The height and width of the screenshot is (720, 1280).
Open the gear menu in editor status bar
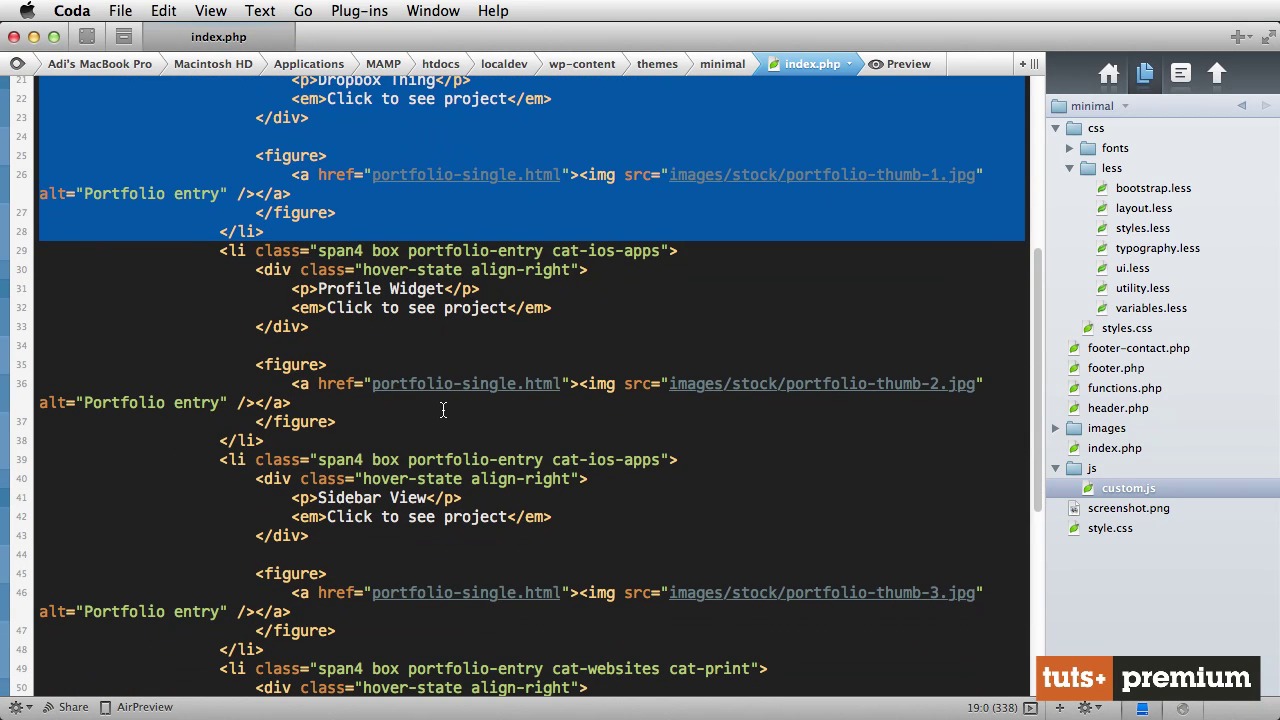pyautogui.click(x=19, y=707)
